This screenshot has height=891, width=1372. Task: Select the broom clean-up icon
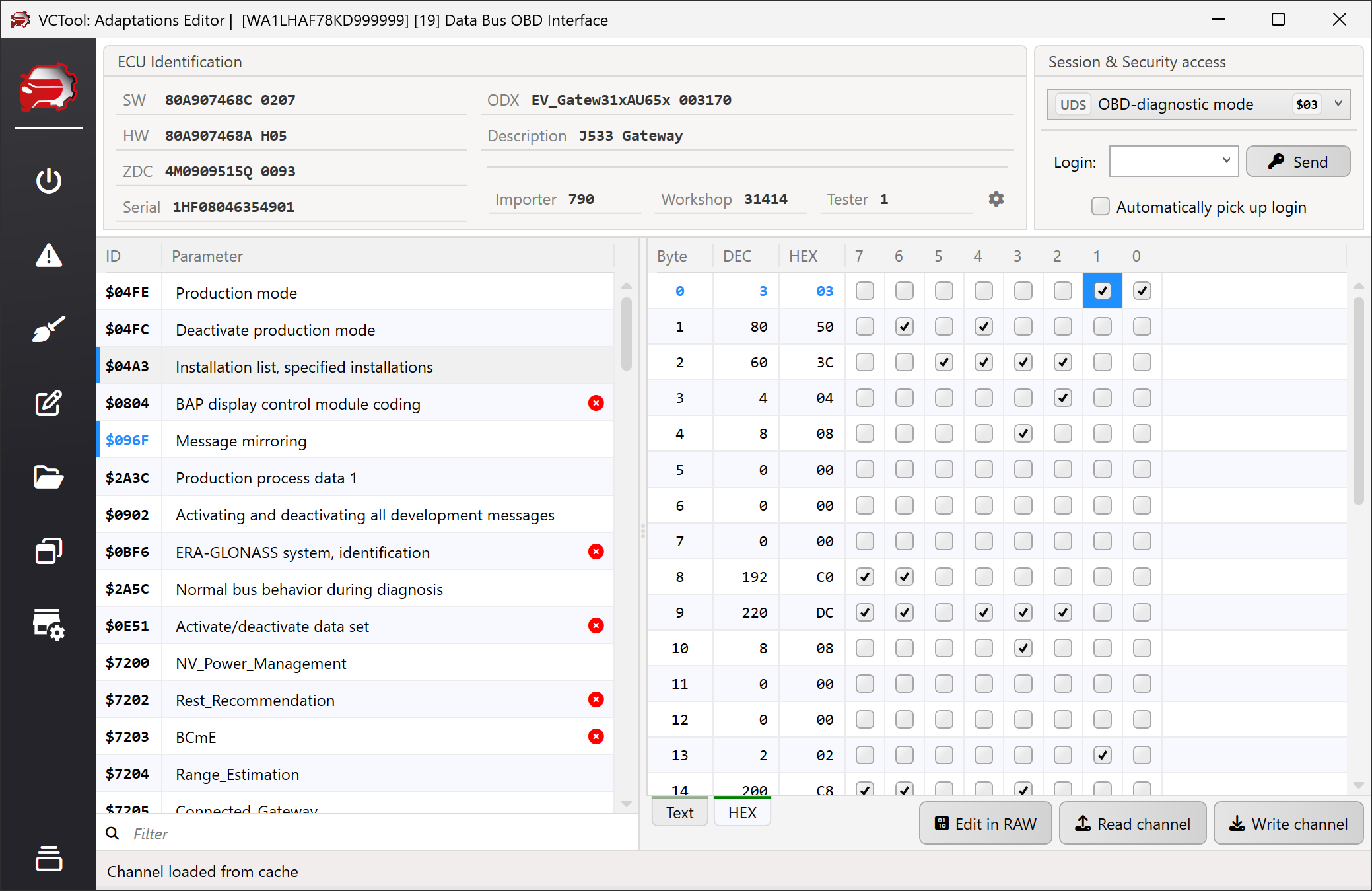[x=48, y=329]
